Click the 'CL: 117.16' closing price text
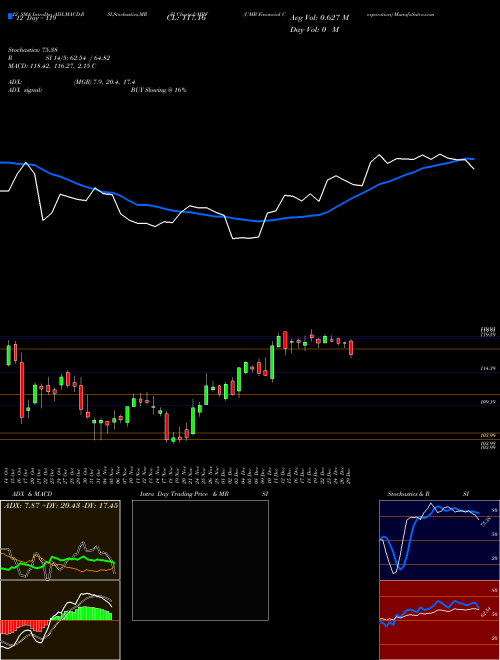This screenshot has height=660, width=500. (186, 19)
